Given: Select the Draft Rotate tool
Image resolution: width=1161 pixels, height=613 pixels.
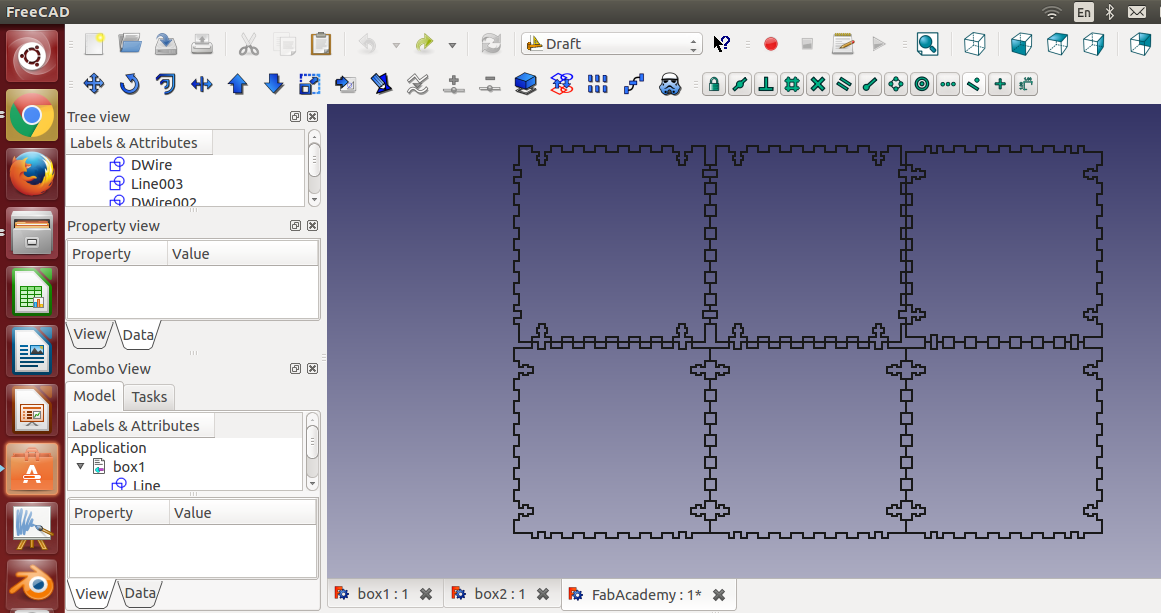Looking at the screenshot, I should point(130,84).
